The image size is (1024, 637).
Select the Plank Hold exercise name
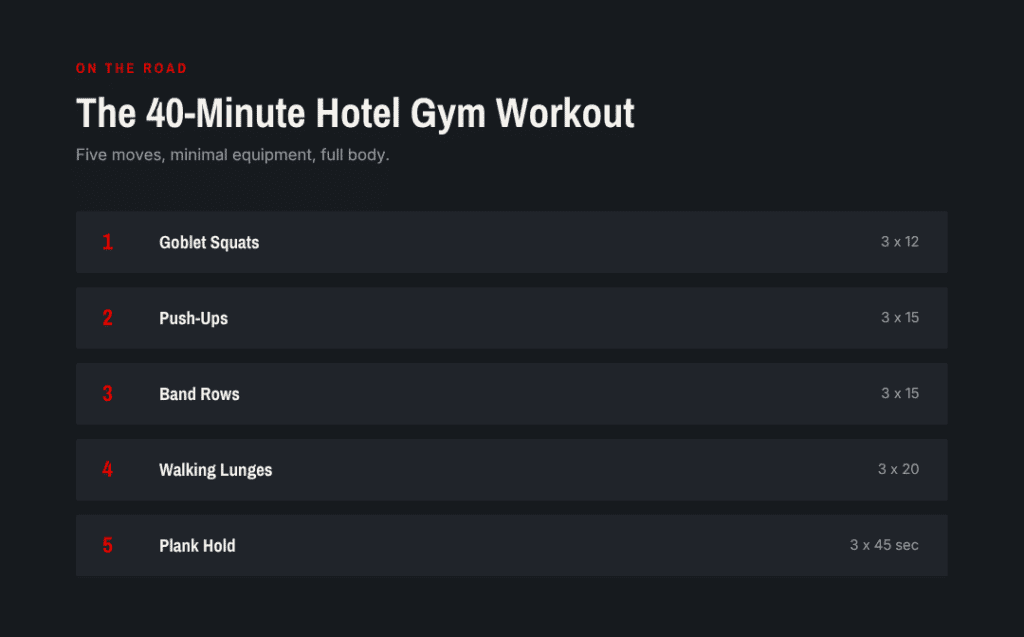[x=197, y=546]
